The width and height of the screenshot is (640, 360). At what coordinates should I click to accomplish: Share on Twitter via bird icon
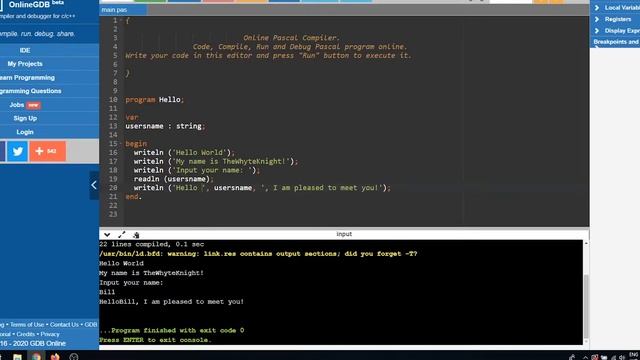click(18, 151)
